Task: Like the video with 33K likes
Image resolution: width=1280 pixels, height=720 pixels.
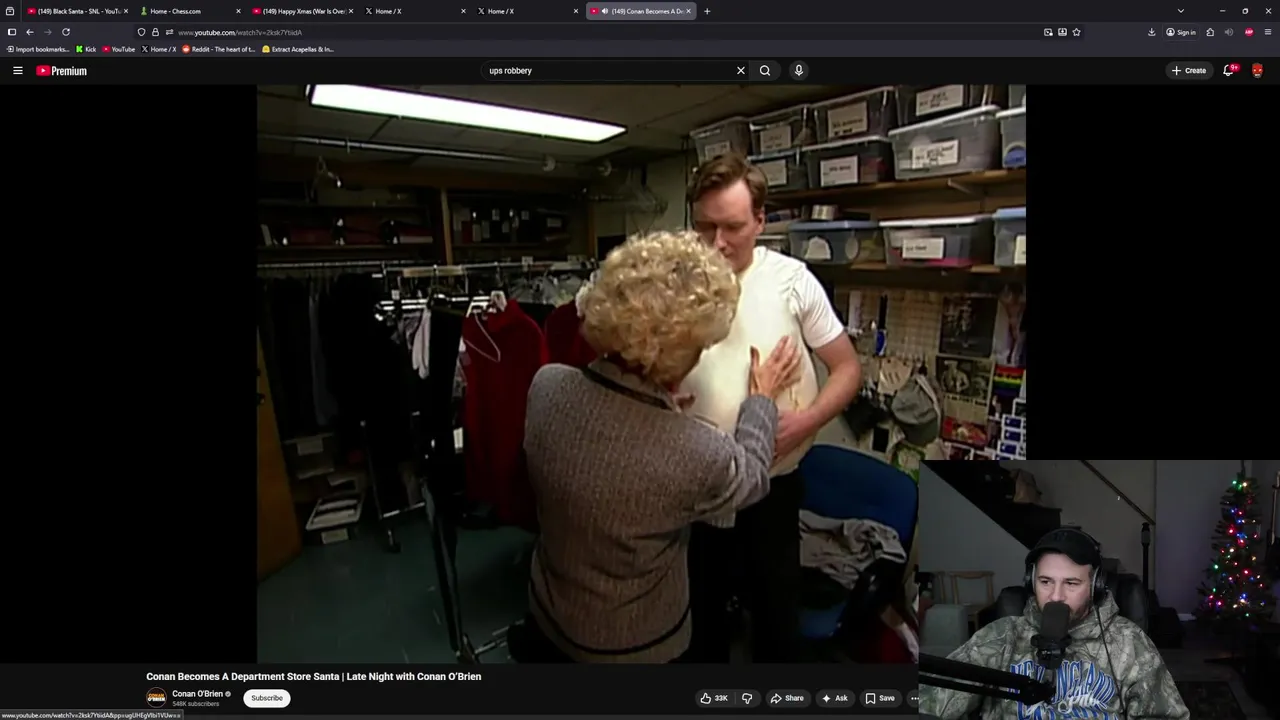Action: pos(714,698)
